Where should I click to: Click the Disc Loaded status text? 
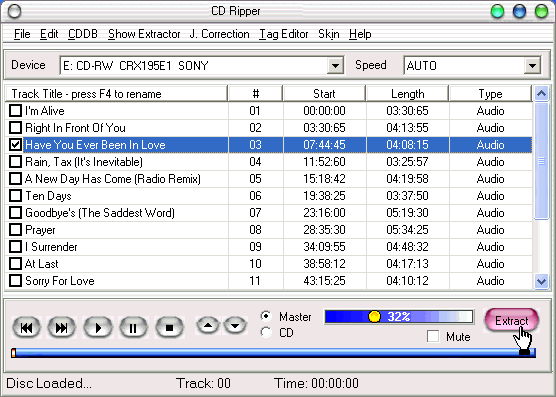pyautogui.click(x=49, y=383)
